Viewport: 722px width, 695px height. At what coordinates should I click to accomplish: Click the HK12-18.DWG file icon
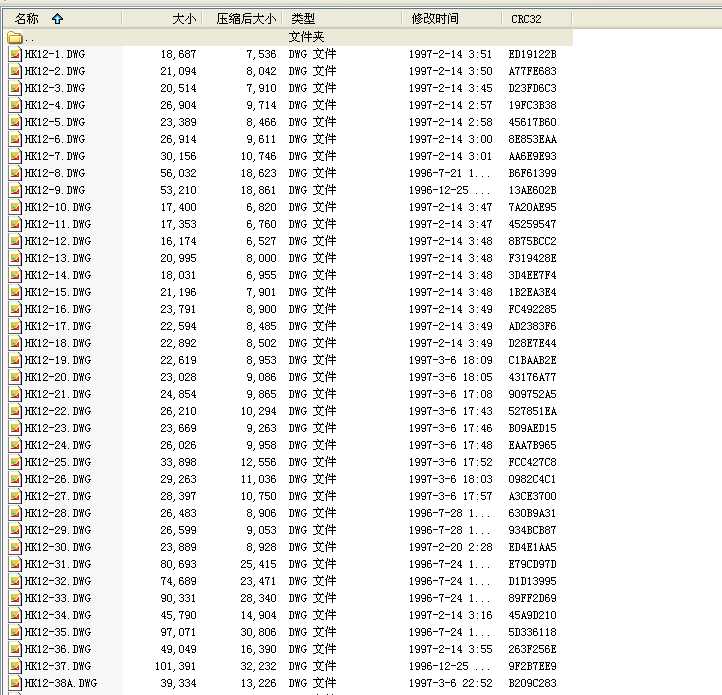point(15,344)
